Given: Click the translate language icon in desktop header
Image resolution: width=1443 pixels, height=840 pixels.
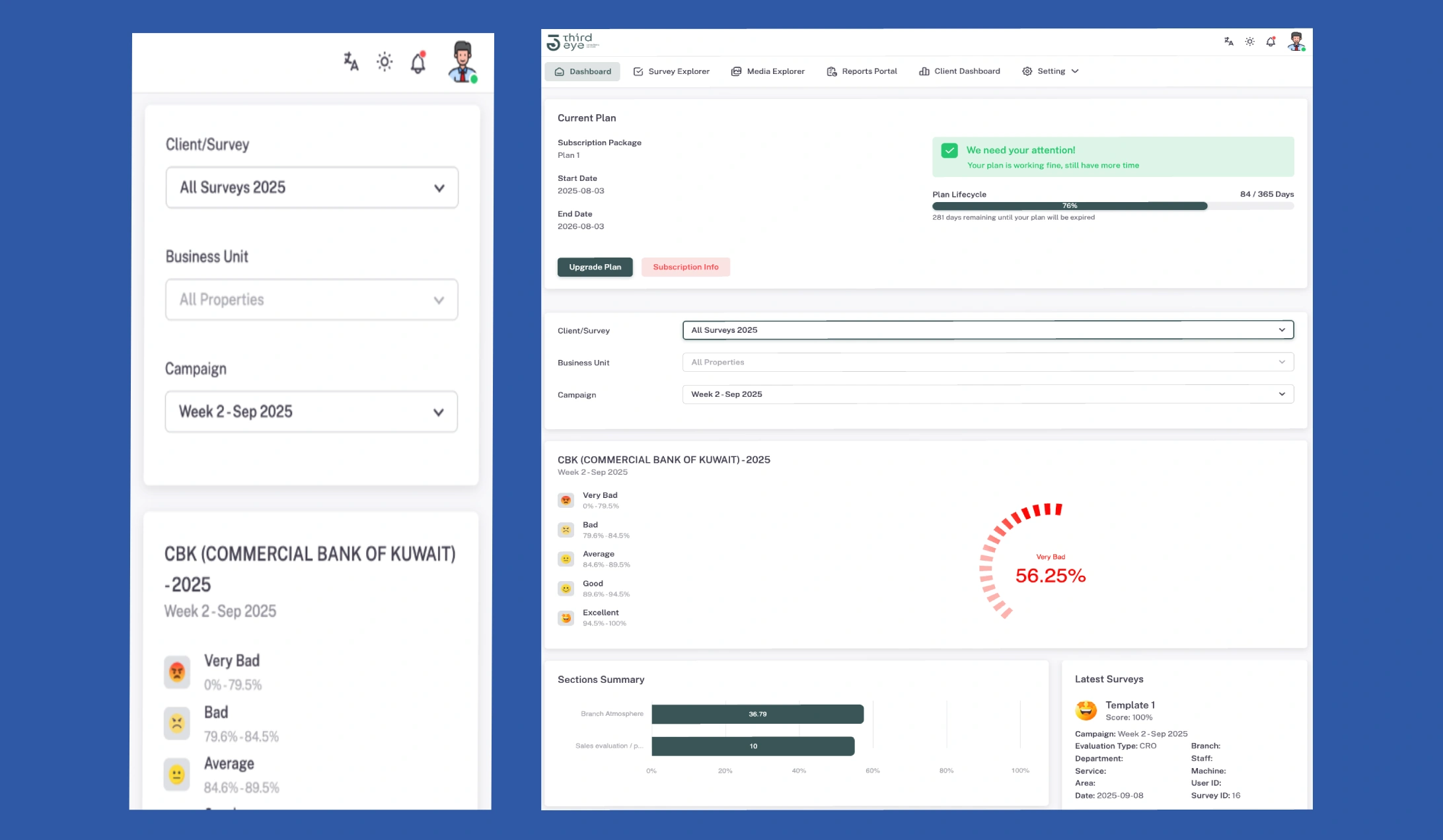Looking at the screenshot, I should point(1228,42).
